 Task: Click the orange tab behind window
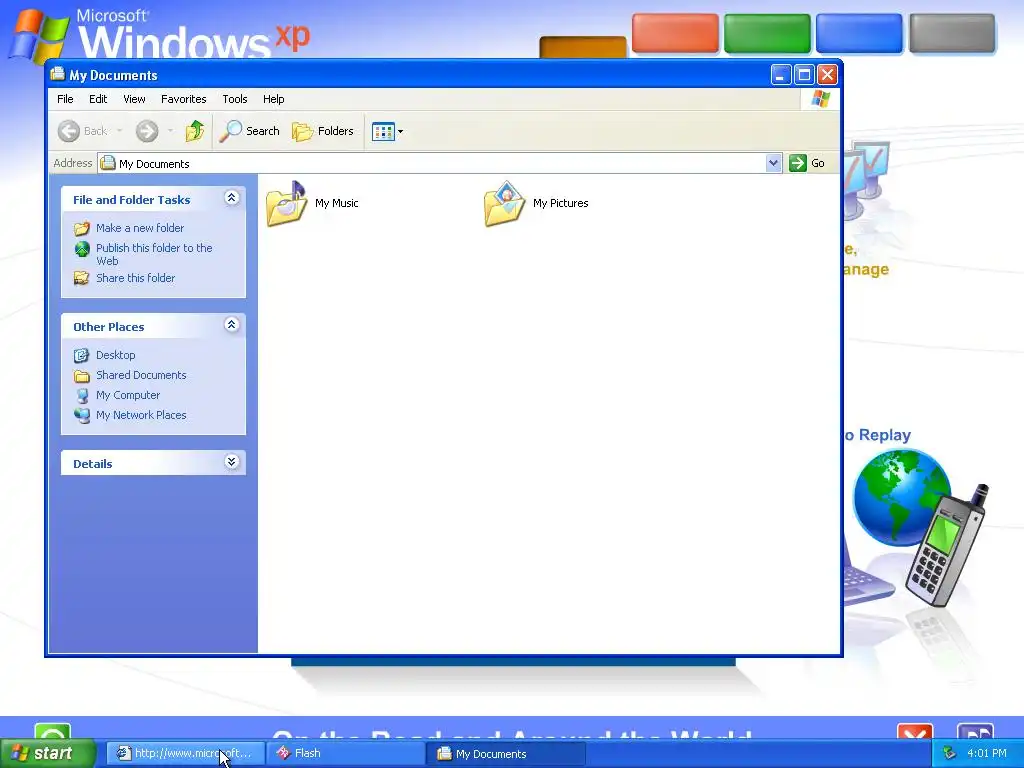583,47
